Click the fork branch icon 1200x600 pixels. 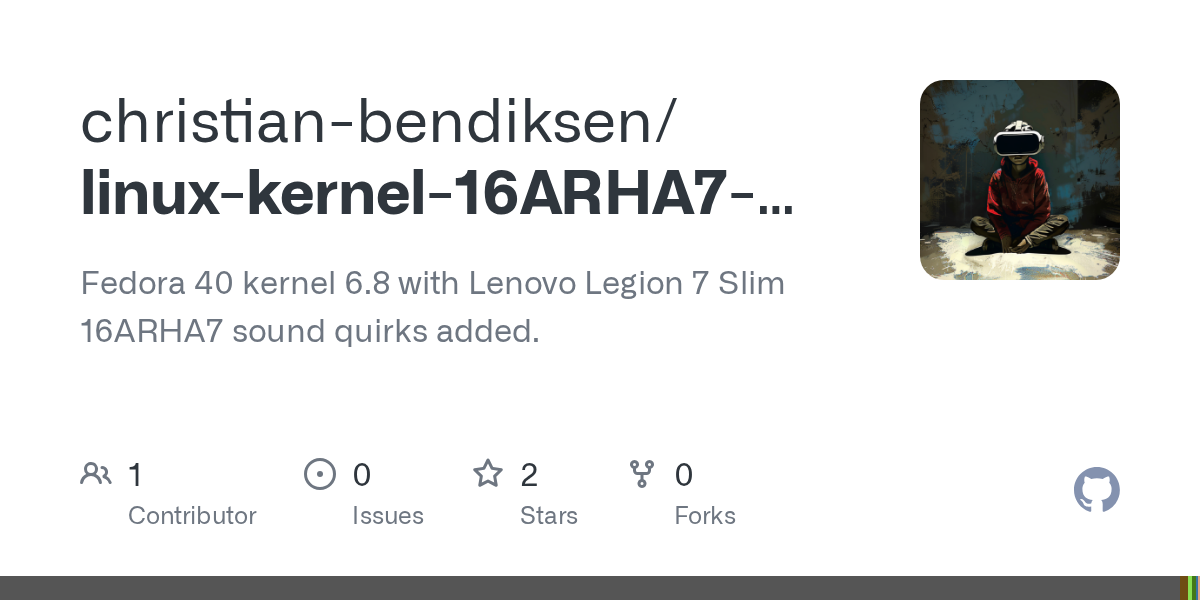coord(642,474)
